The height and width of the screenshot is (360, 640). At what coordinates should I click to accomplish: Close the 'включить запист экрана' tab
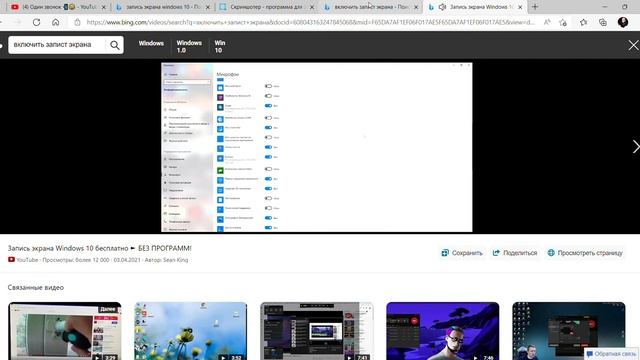pos(416,7)
